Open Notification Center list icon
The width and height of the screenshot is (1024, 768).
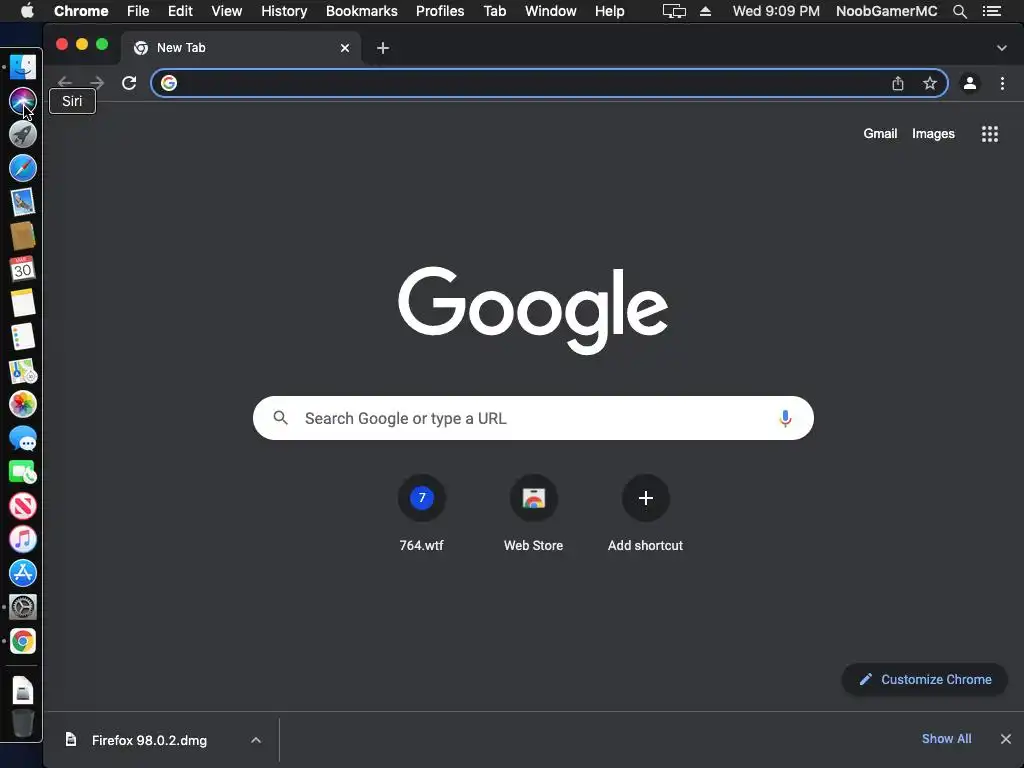991,11
